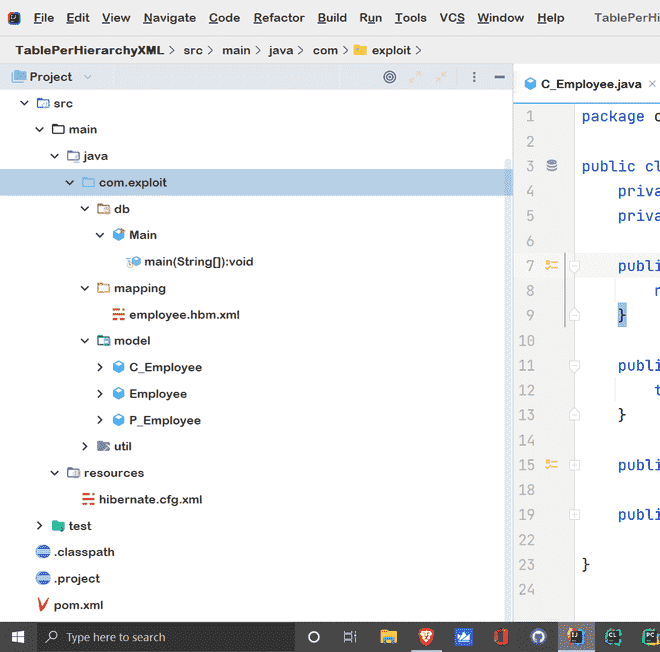Click TablePerHierarchyXML breadcrumb
The height and width of the screenshot is (652, 660).
[90, 50]
